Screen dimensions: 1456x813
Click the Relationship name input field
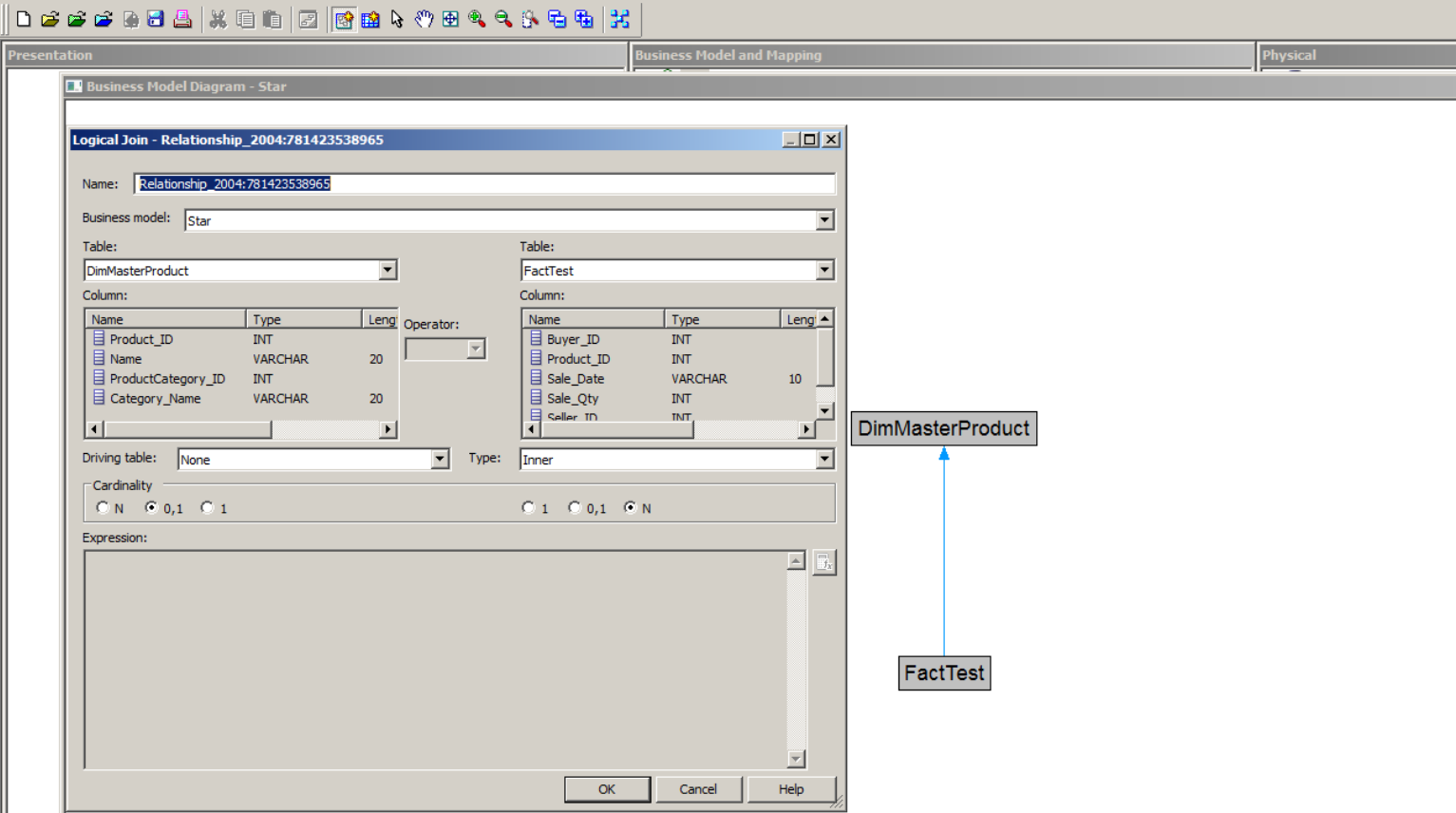(484, 184)
